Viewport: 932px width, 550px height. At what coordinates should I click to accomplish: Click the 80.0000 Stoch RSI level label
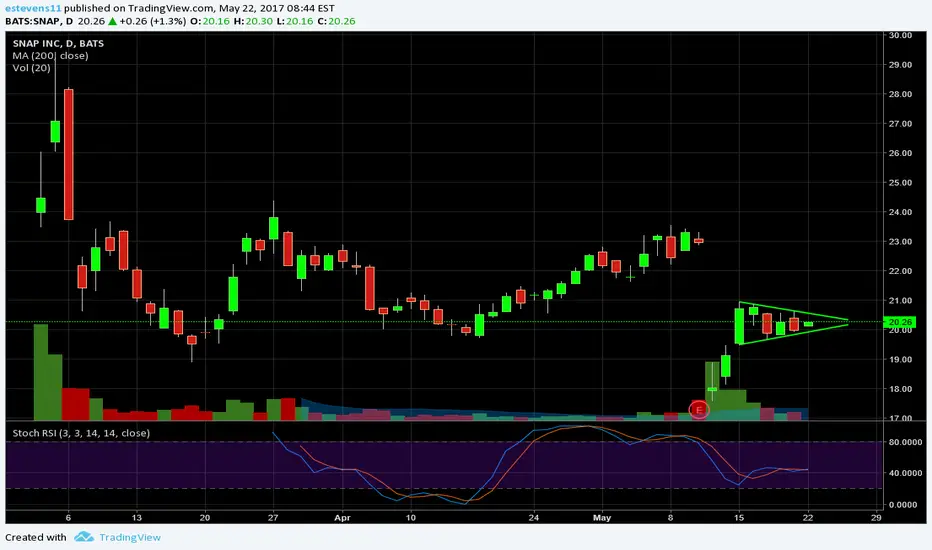[x=905, y=442]
